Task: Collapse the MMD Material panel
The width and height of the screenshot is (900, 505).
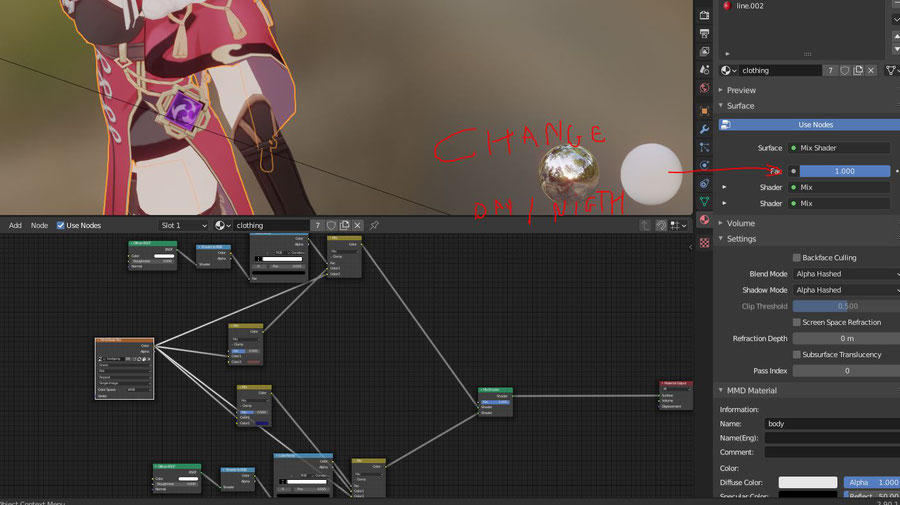Action: pyautogui.click(x=751, y=390)
